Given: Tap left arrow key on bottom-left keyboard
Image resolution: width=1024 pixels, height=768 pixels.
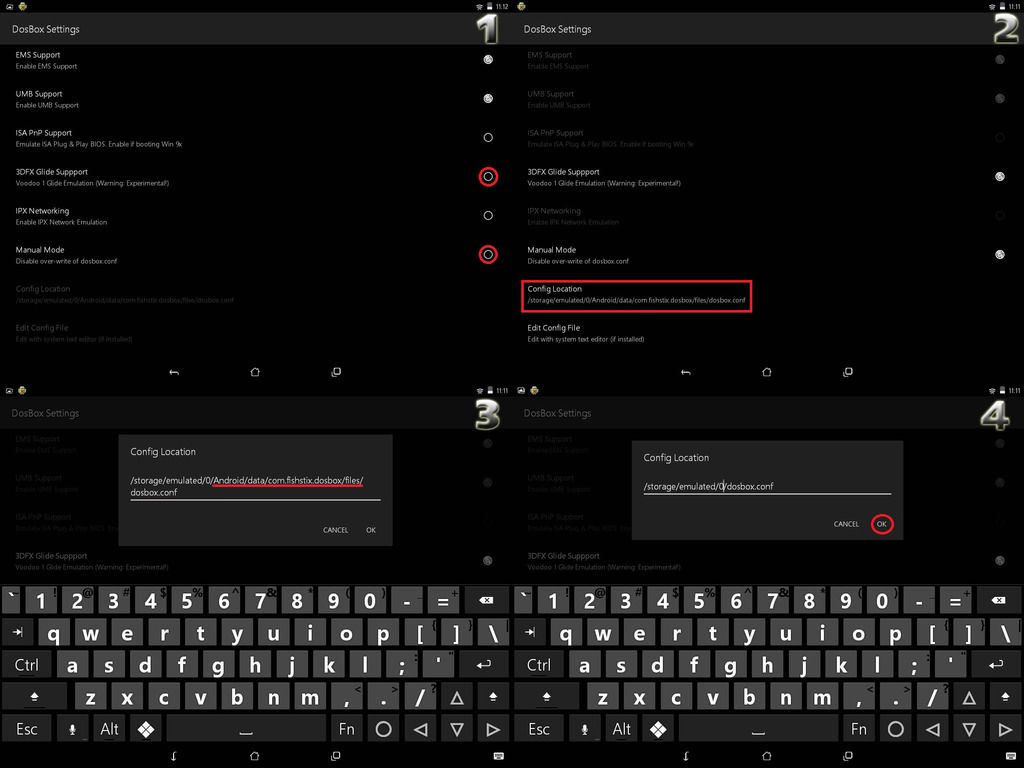Looking at the screenshot, I should point(421,729).
